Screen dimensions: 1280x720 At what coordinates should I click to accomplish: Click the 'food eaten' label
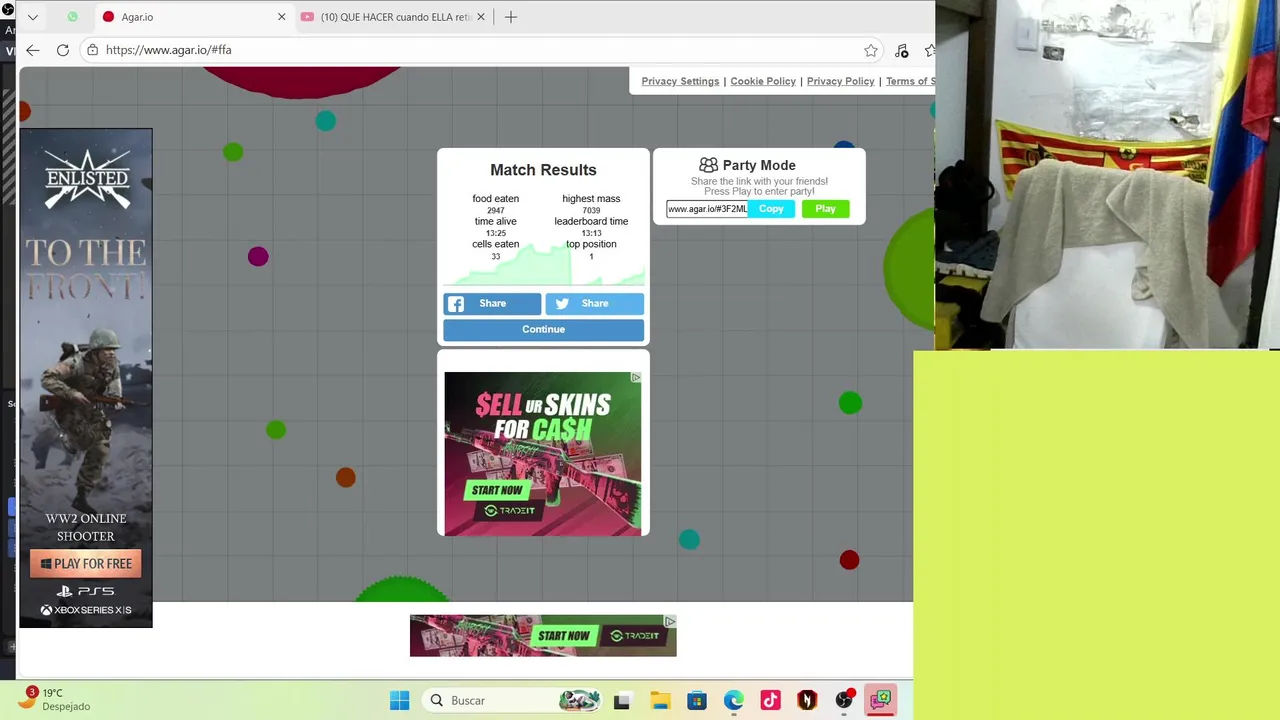[495, 199]
